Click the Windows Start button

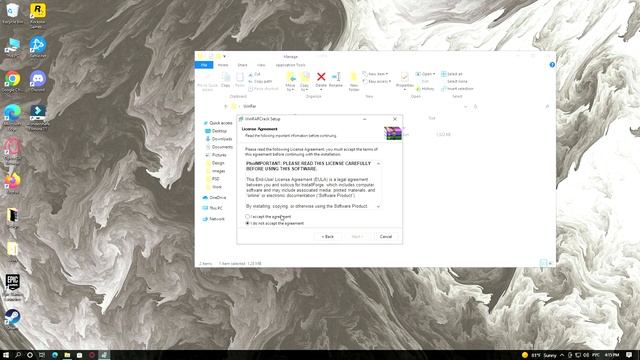tap(6, 355)
